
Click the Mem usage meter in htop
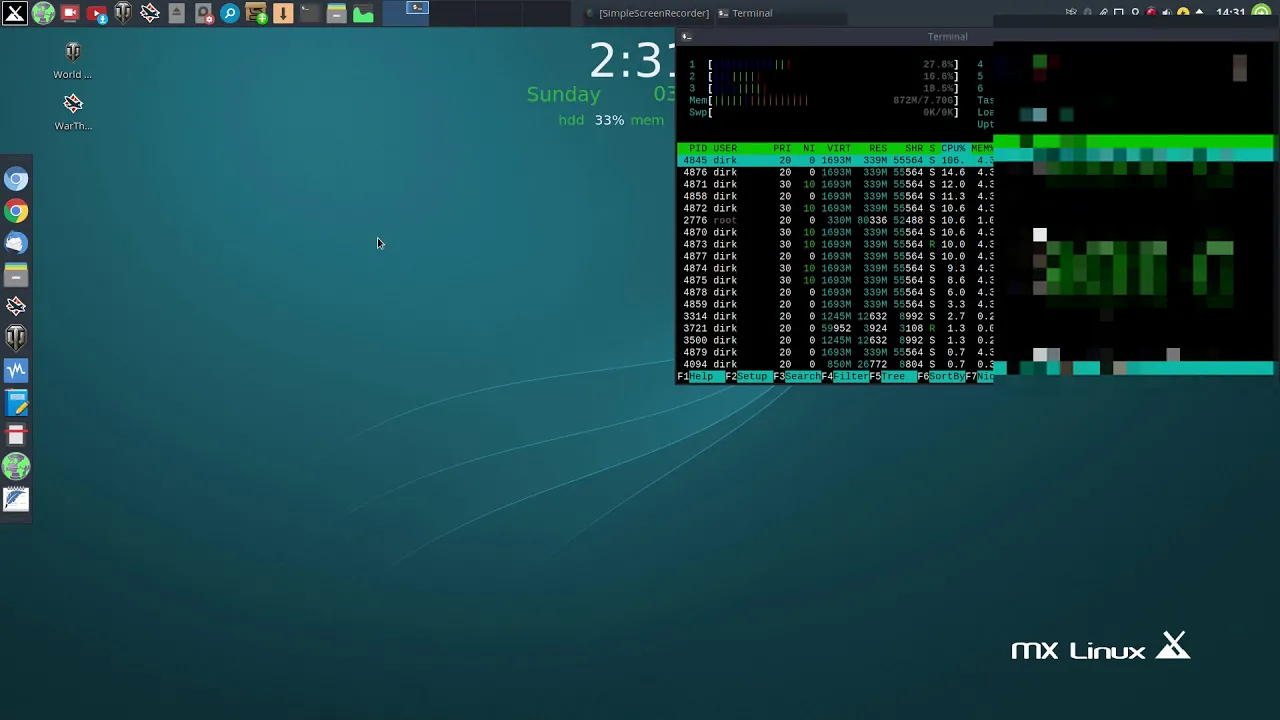tap(823, 100)
